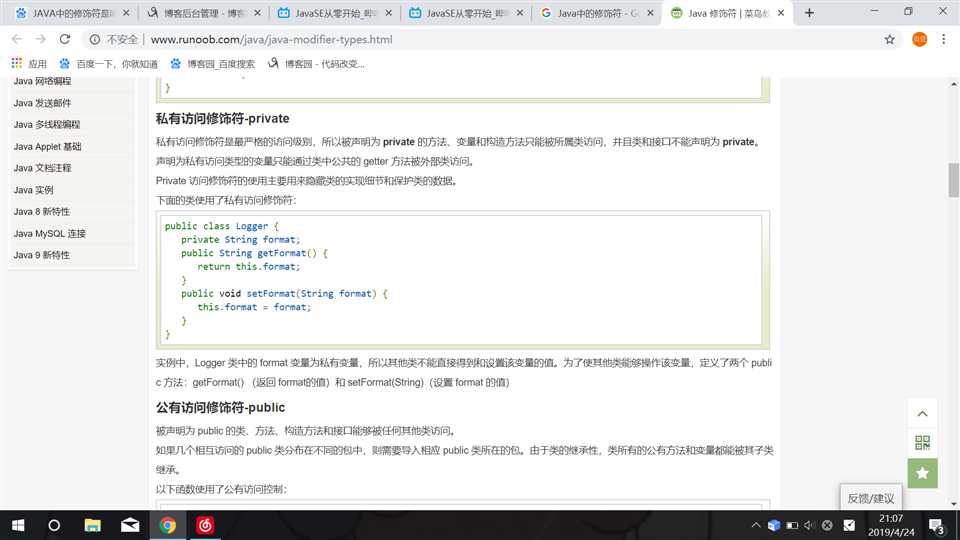Click the Chrome icon in the taskbar
This screenshot has height=540, width=960.
click(x=168, y=525)
